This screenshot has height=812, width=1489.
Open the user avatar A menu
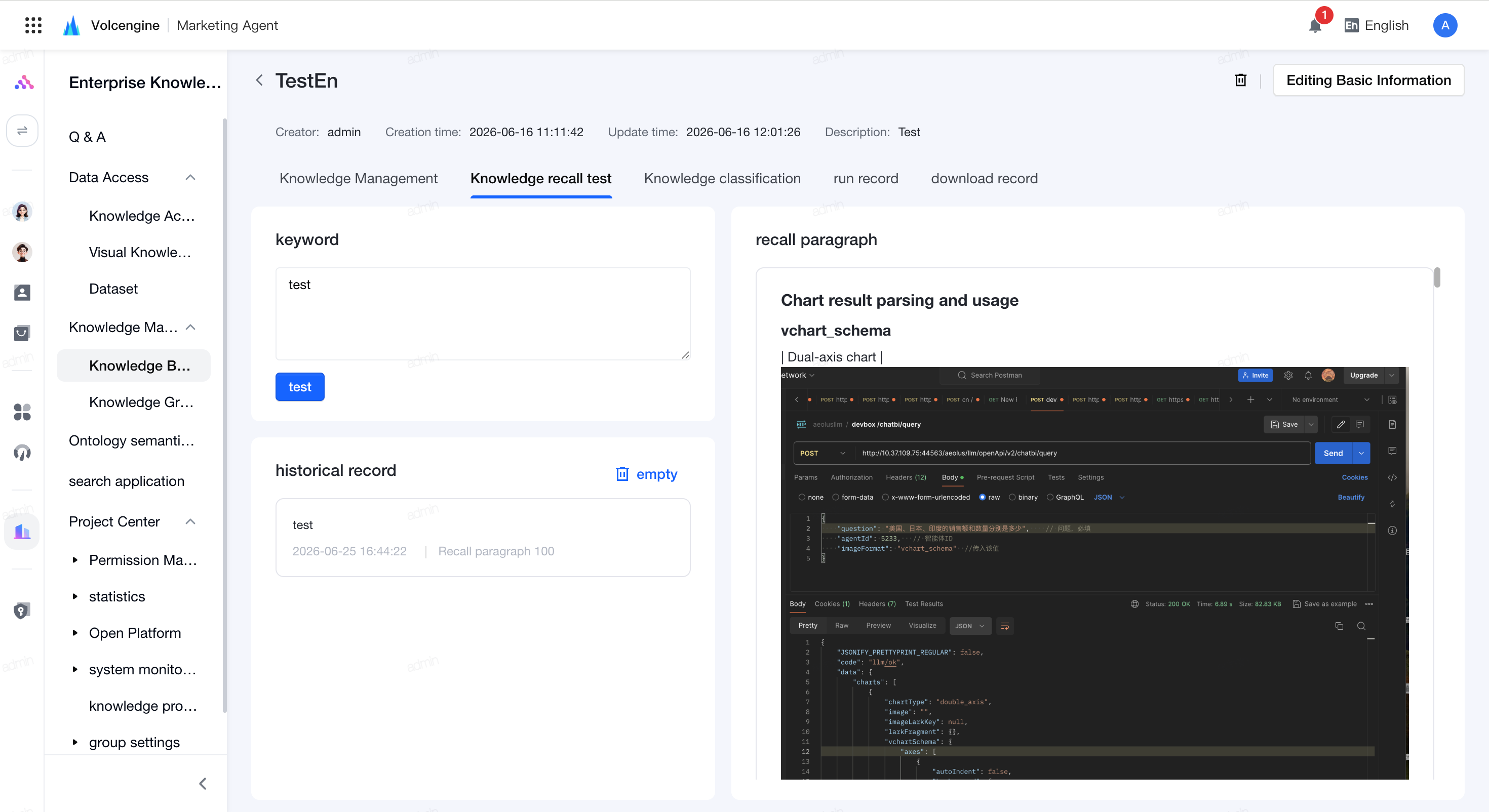click(1444, 25)
